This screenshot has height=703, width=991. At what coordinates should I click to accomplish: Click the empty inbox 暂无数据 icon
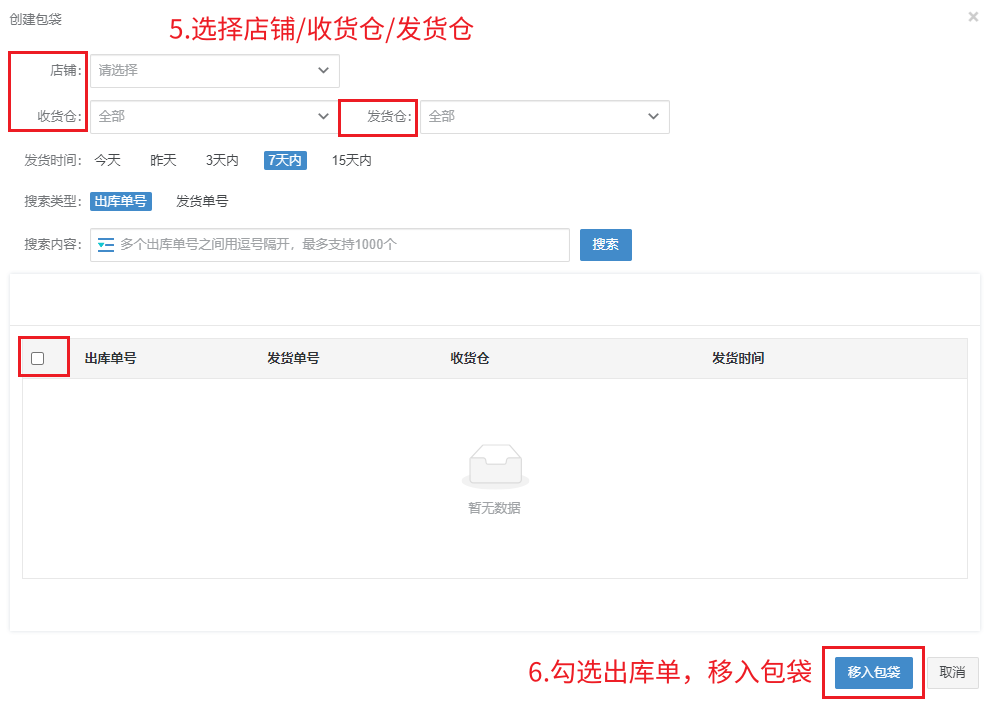pos(496,467)
